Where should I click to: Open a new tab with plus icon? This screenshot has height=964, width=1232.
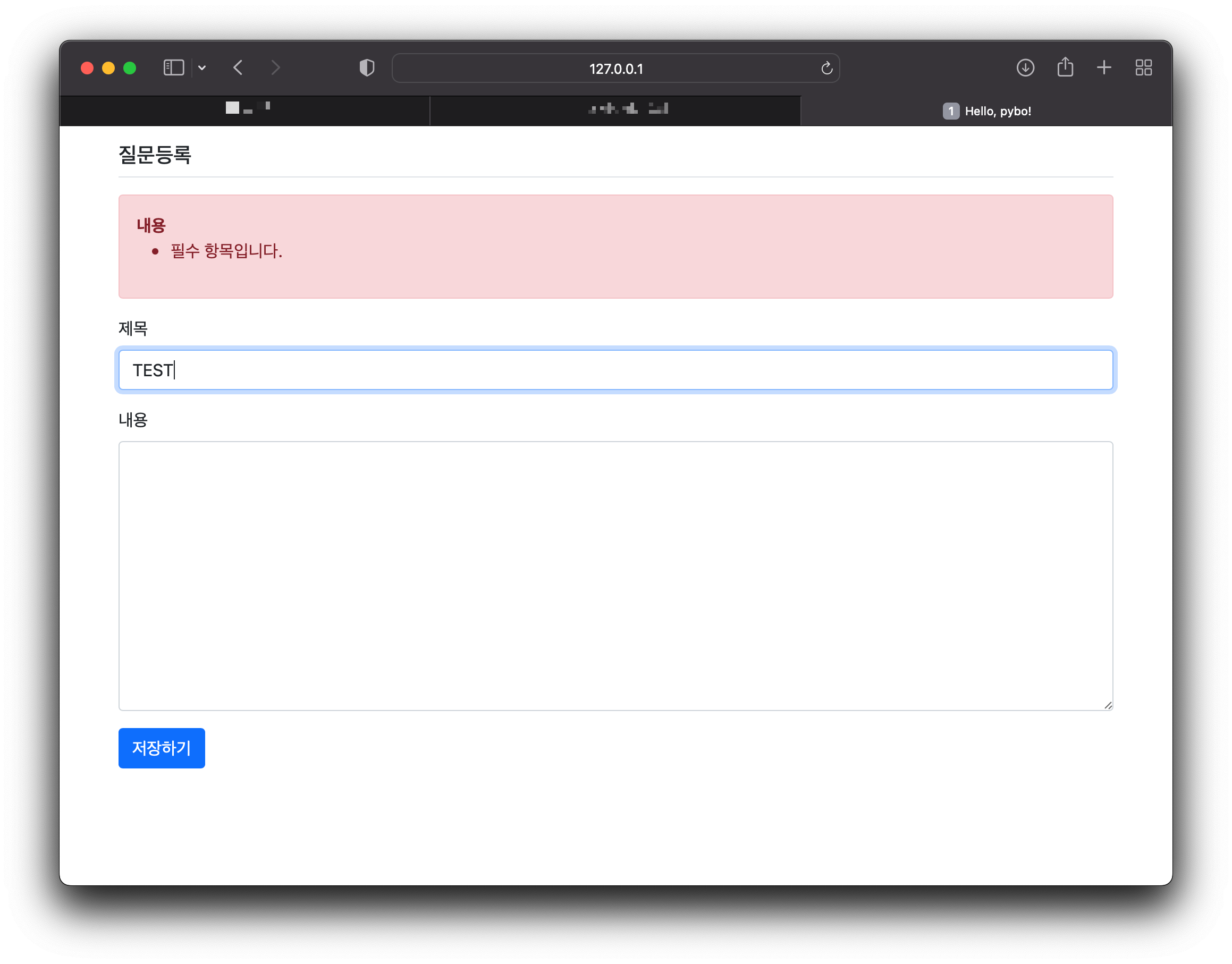point(1104,67)
